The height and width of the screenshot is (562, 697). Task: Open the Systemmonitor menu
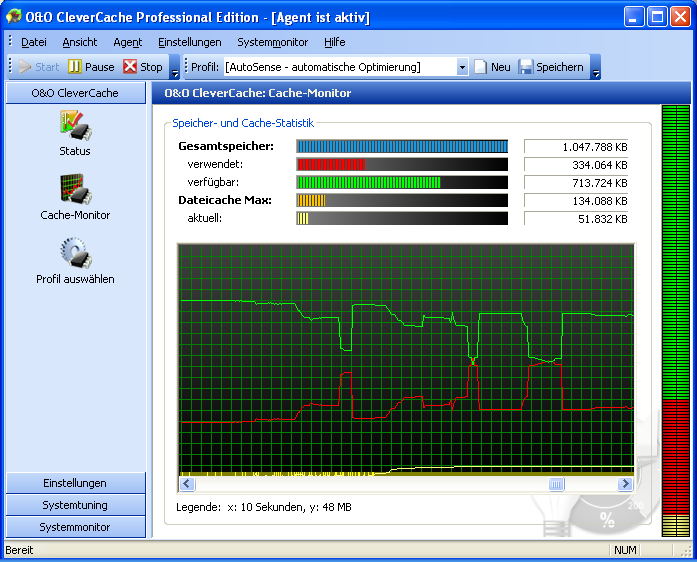273,42
